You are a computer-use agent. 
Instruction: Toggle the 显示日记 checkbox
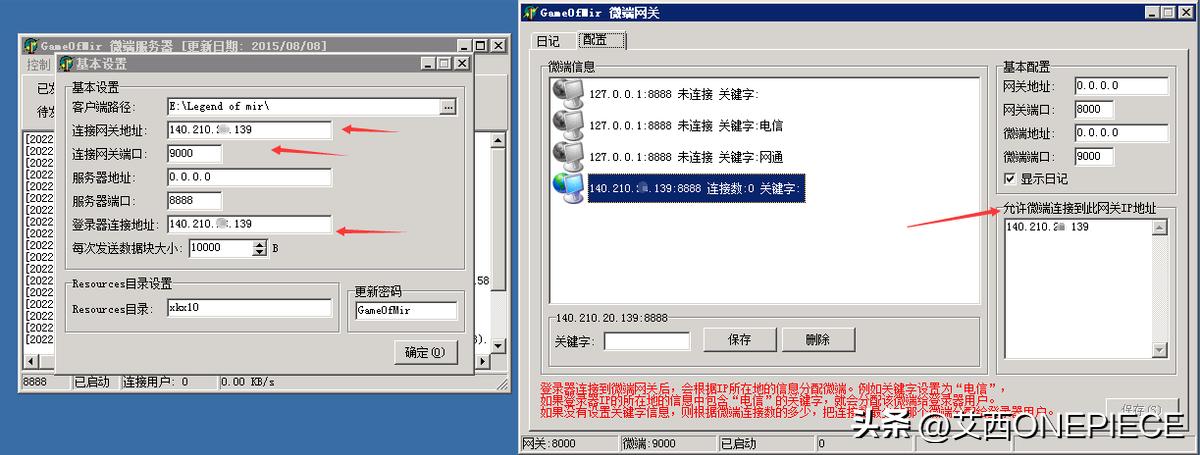pos(1010,179)
